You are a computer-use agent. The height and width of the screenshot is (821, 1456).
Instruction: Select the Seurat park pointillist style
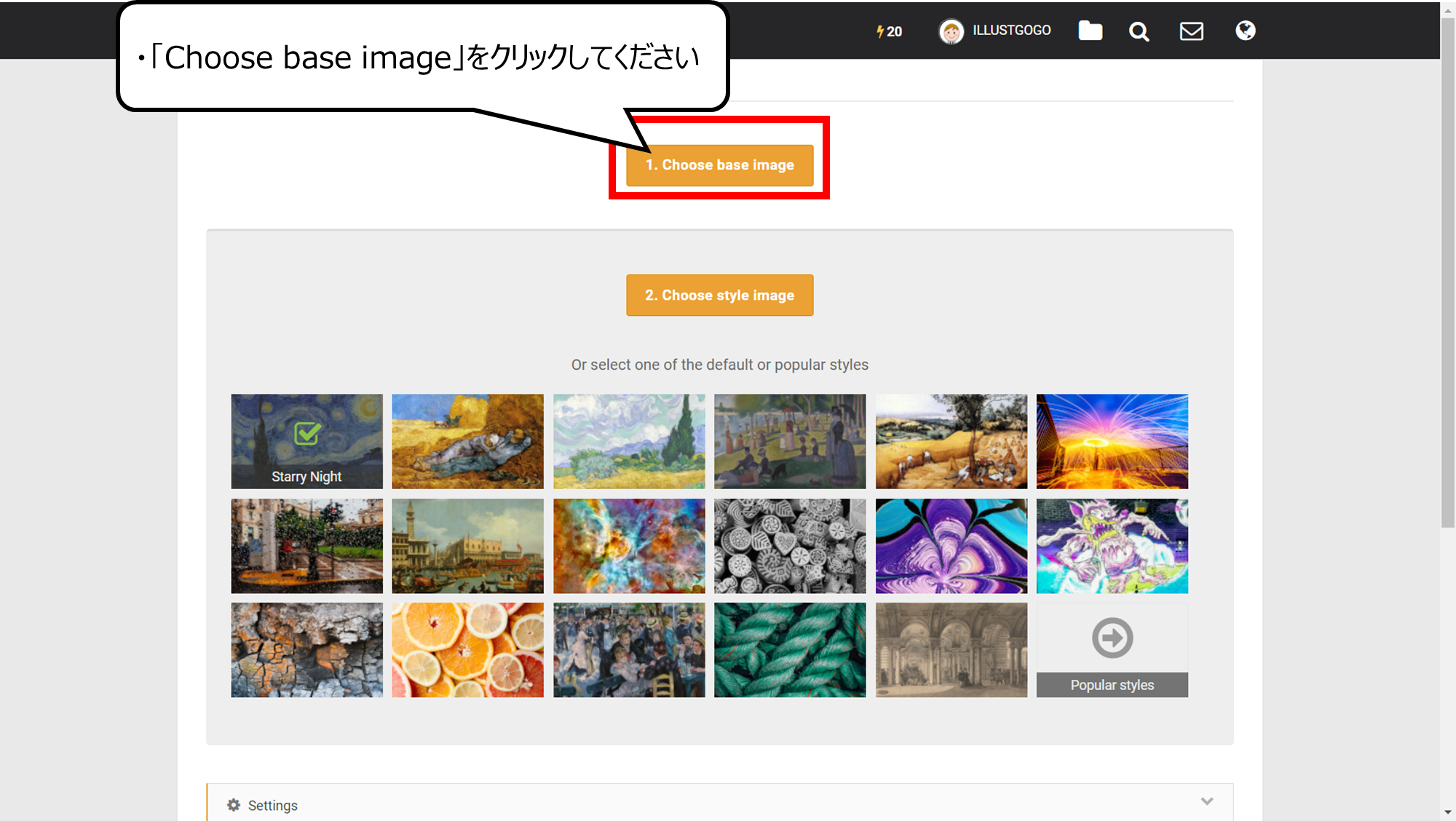(x=790, y=442)
